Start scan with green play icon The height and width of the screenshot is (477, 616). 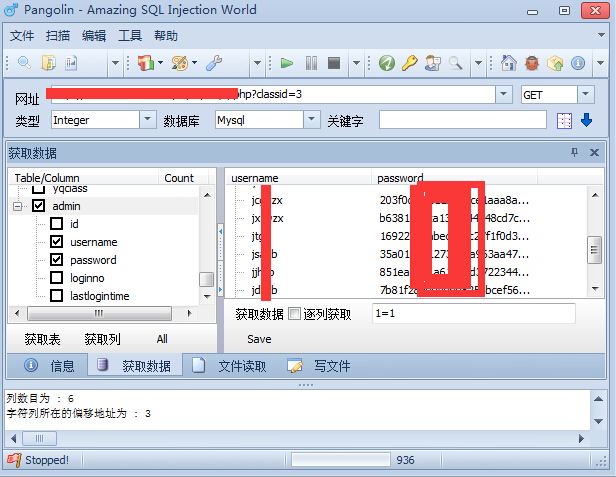coord(287,63)
